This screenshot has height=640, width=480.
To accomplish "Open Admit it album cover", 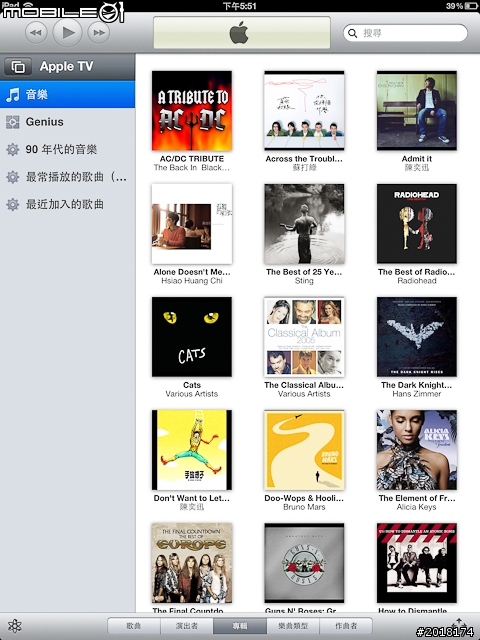I will pos(417,111).
